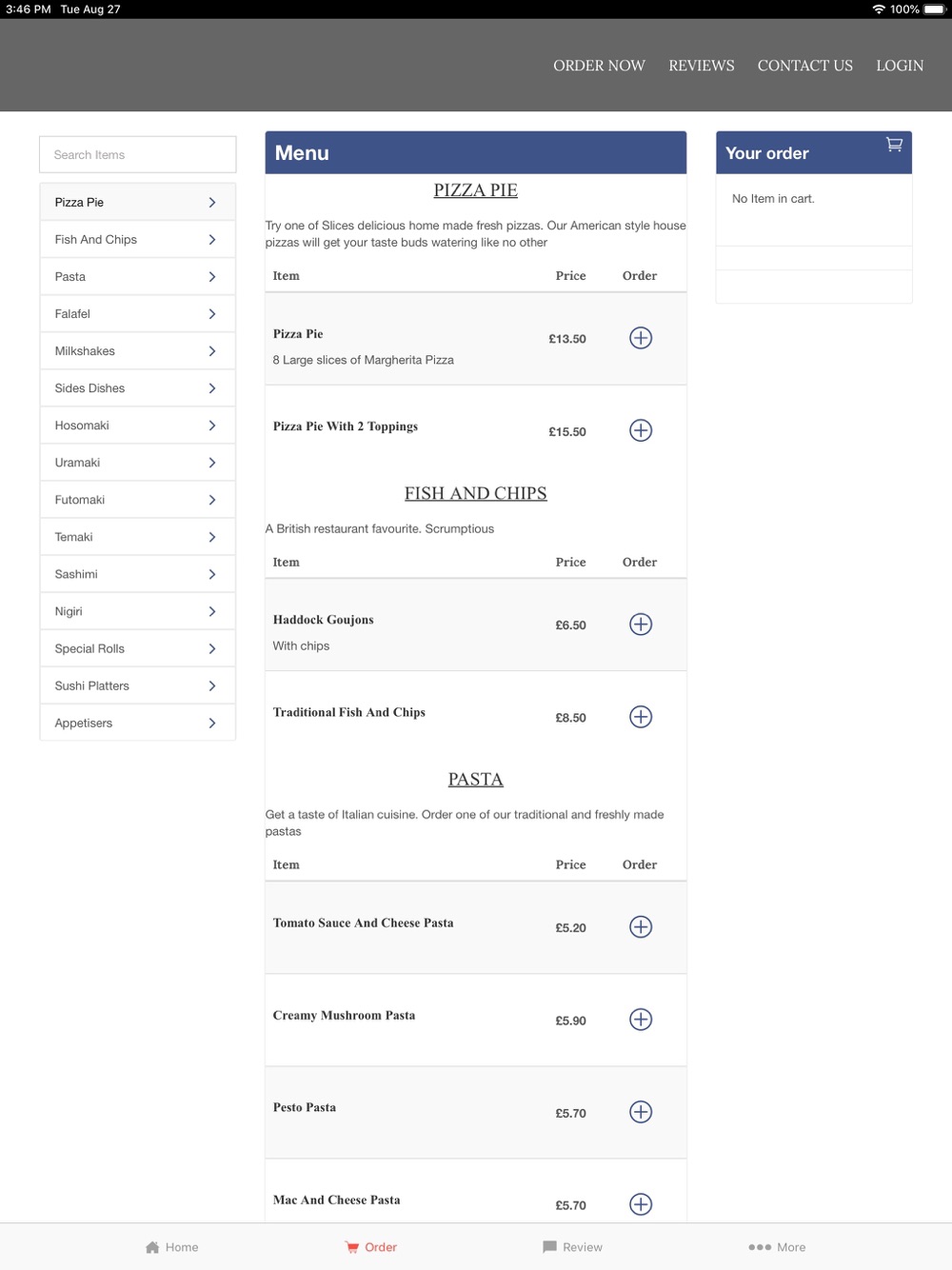Open the Review tab at bottom
The image size is (952, 1270).
572,1247
